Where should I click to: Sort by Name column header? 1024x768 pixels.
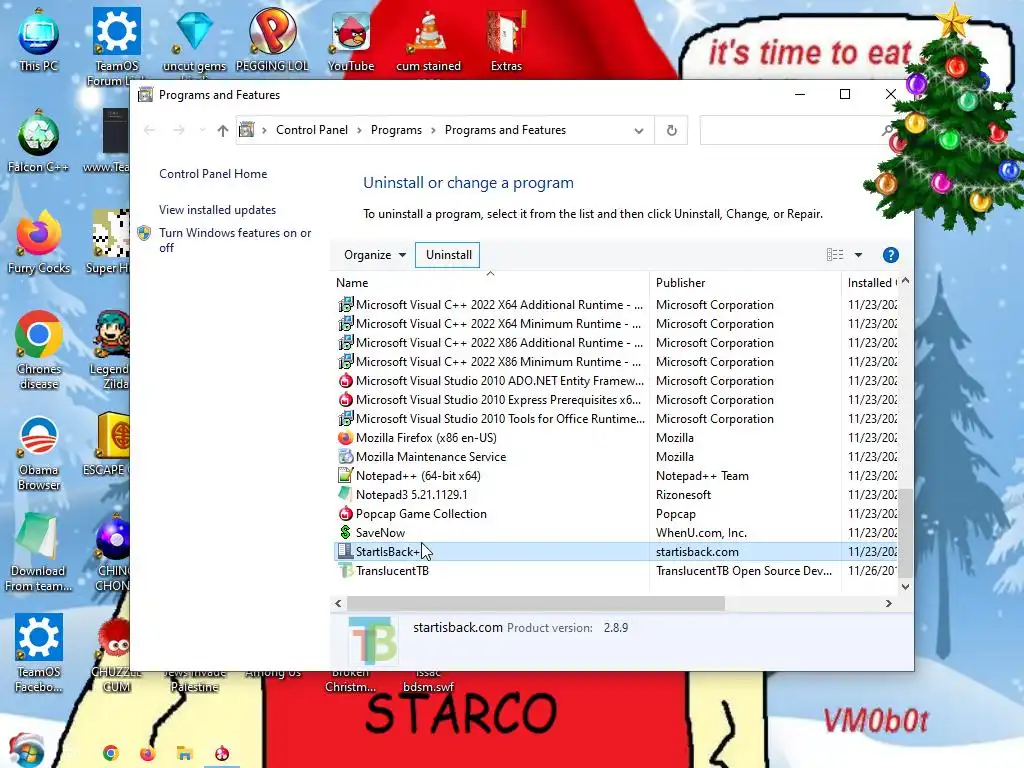click(490, 283)
